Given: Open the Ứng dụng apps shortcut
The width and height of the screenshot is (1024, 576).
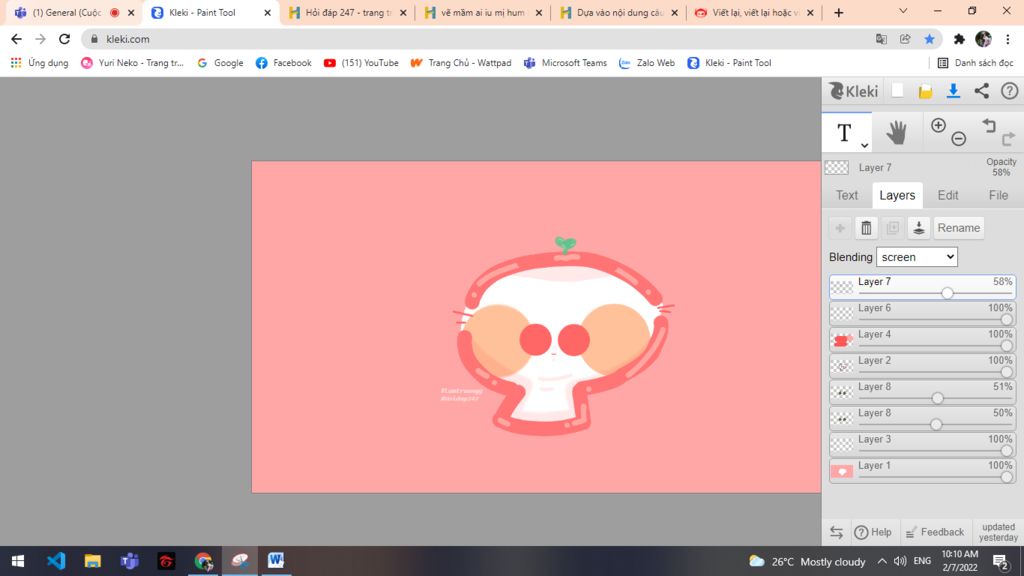Looking at the screenshot, I should point(40,63).
